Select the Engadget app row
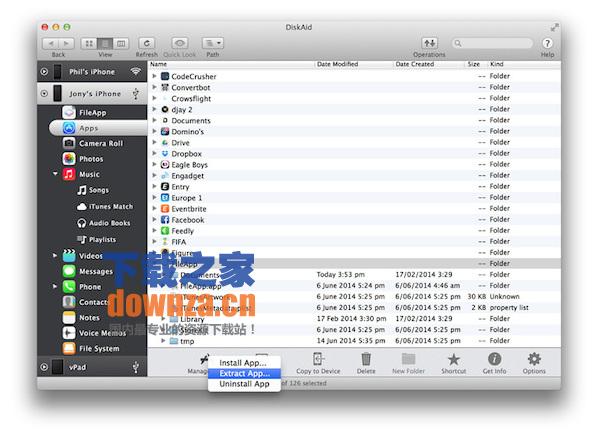The width and height of the screenshot is (600, 430). [x=354, y=176]
